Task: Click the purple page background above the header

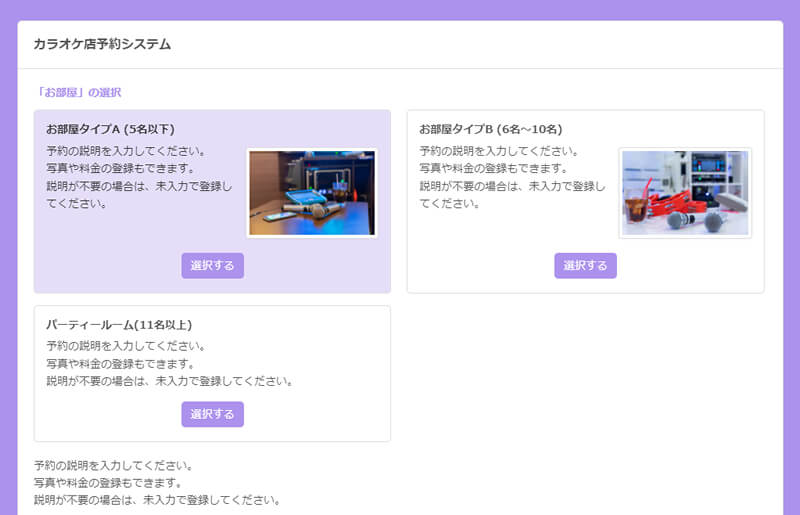Action: tap(400, 9)
